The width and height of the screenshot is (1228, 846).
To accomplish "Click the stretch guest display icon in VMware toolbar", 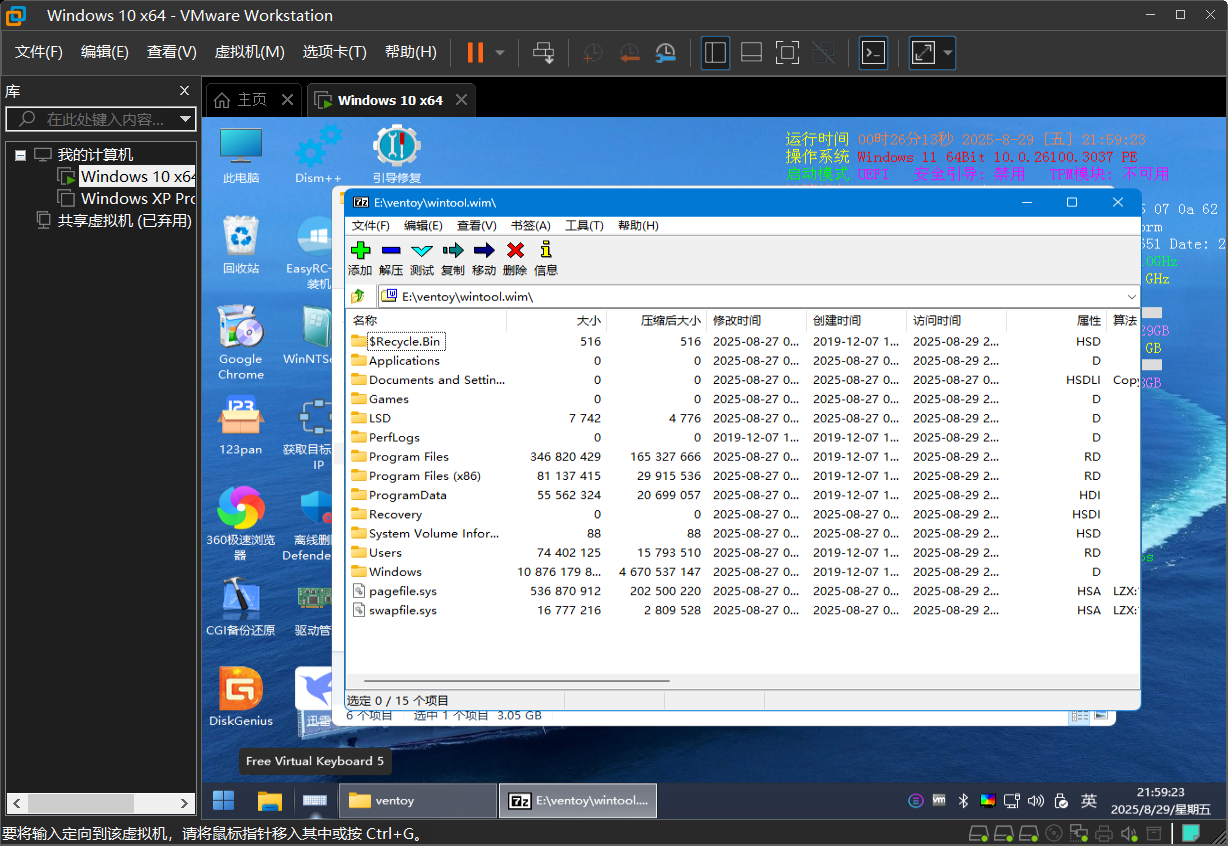I will point(923,53).
